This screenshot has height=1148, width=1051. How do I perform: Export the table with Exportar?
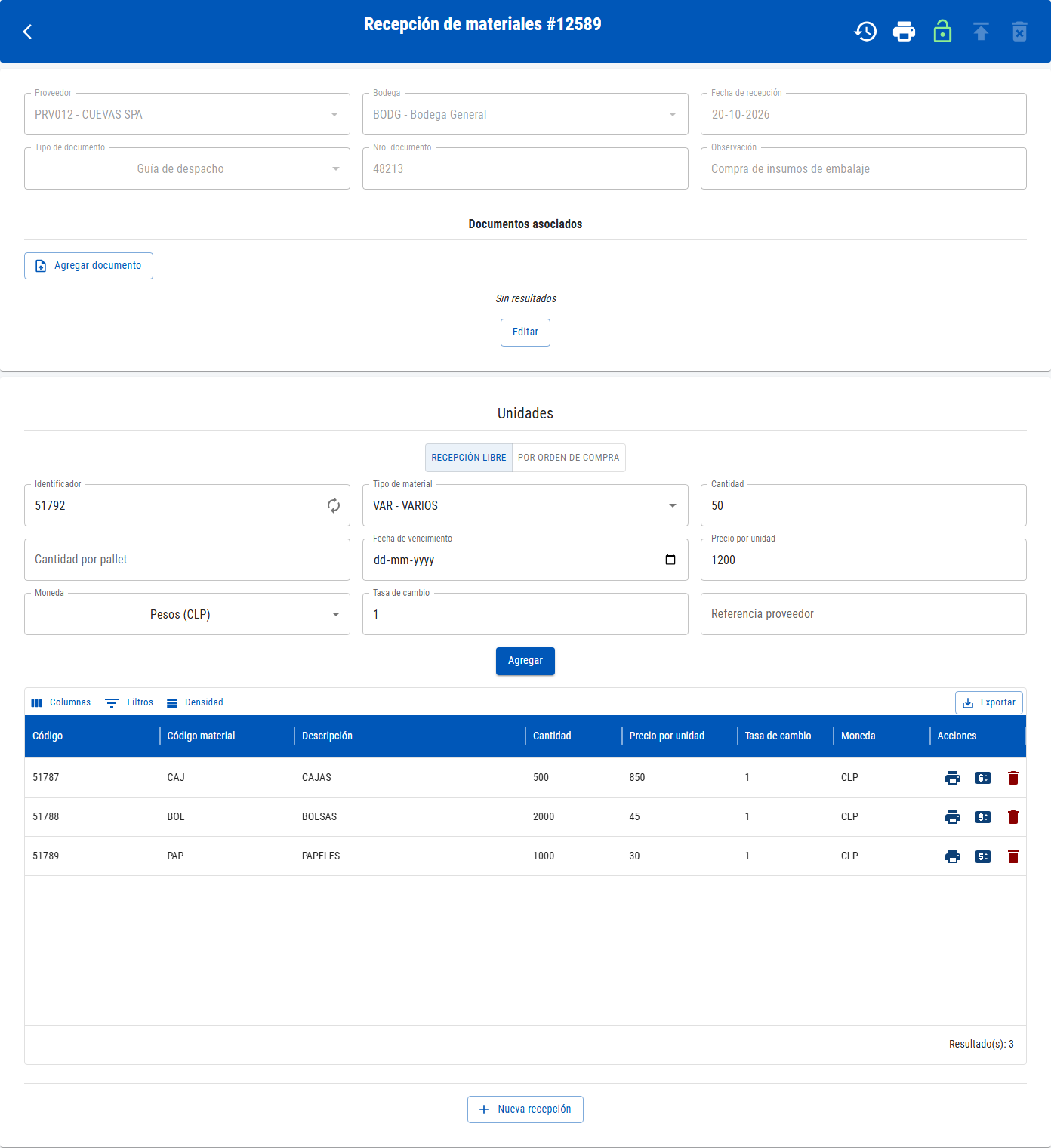point(989,702)
